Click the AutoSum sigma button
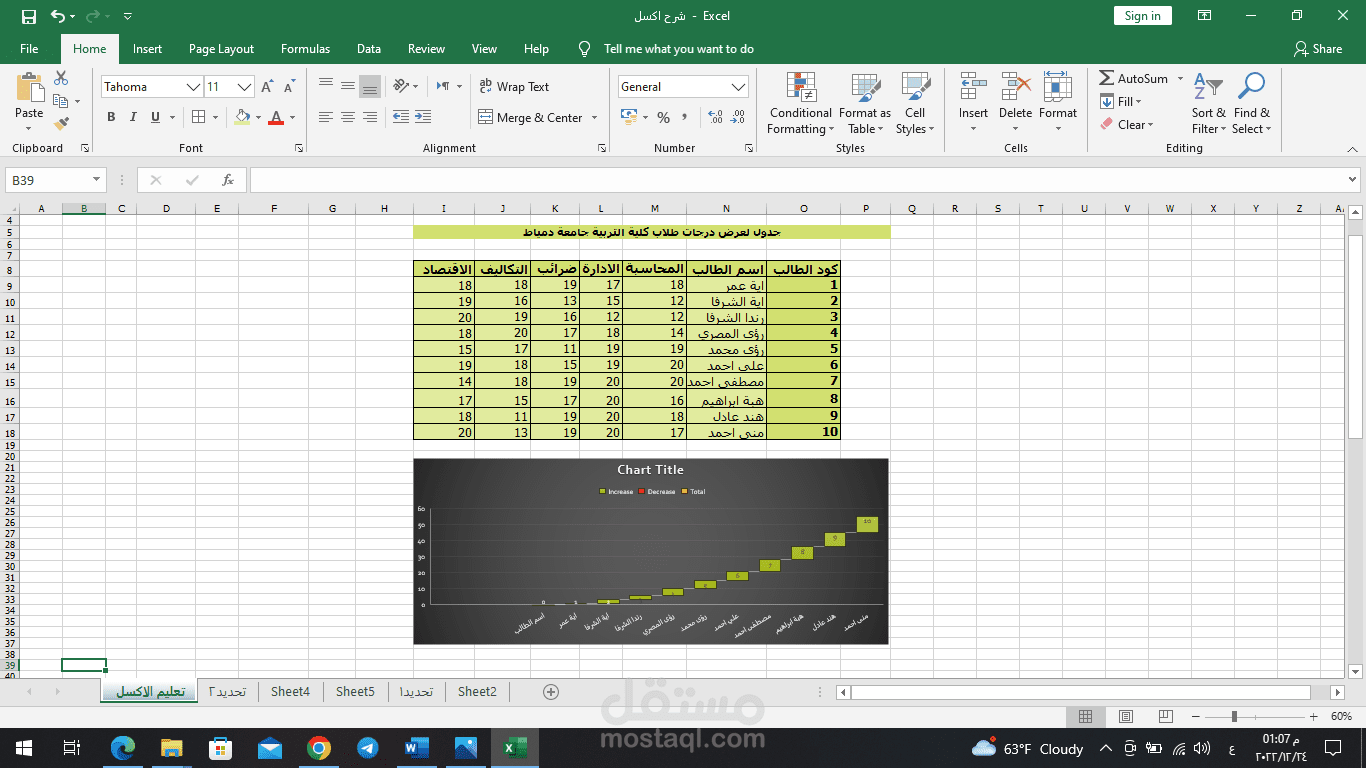The width and height of the screenshot is (1366, 768). (1133, 78)
